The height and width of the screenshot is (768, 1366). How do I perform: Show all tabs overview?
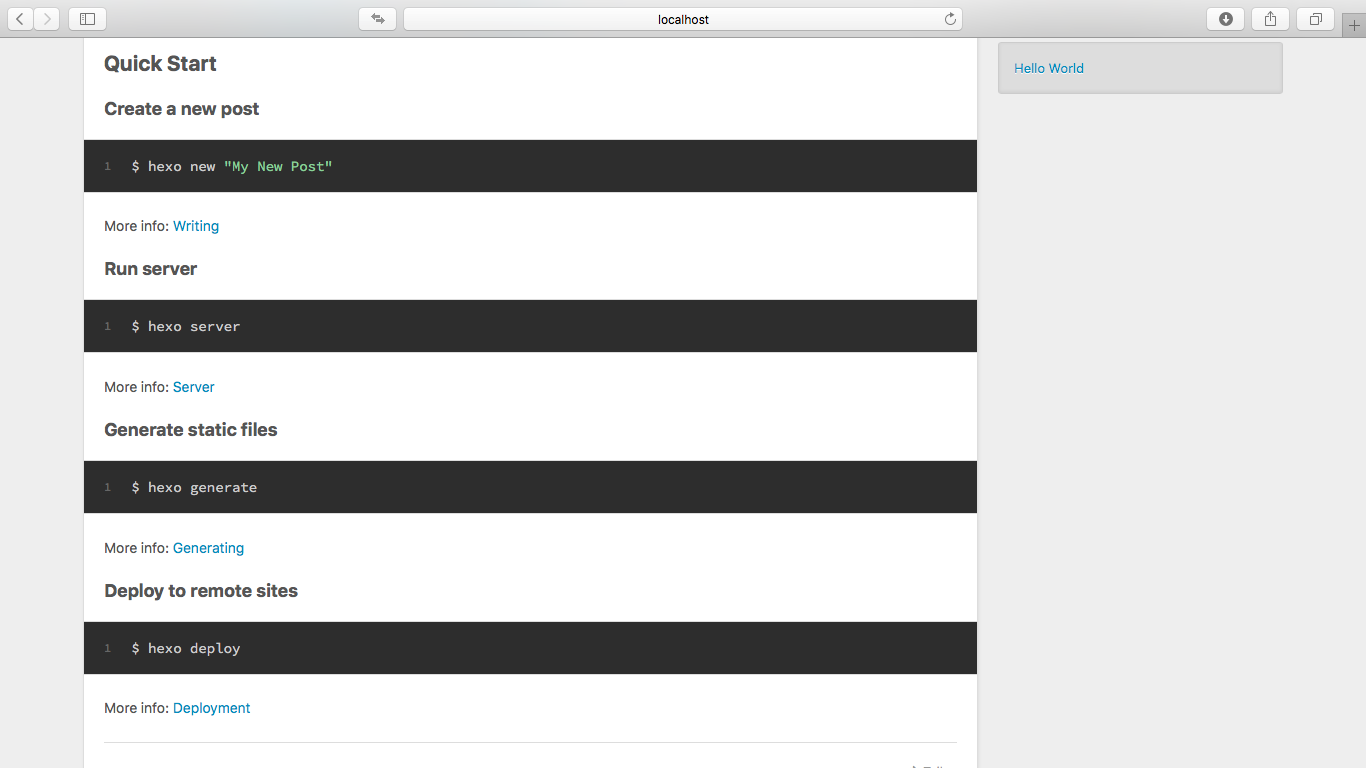click(x=1315, y=19)
